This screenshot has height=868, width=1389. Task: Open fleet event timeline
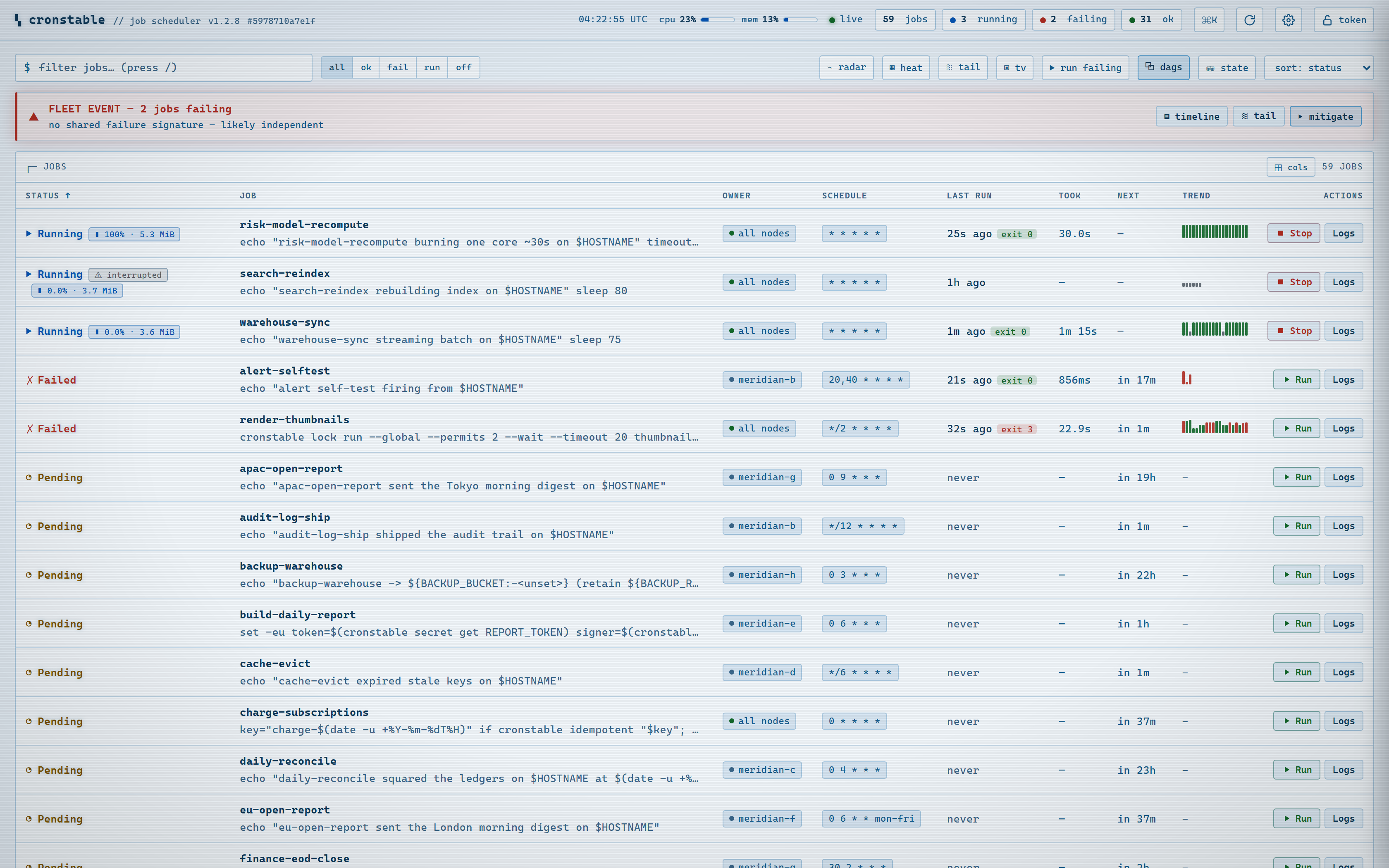click(1191, 117)
